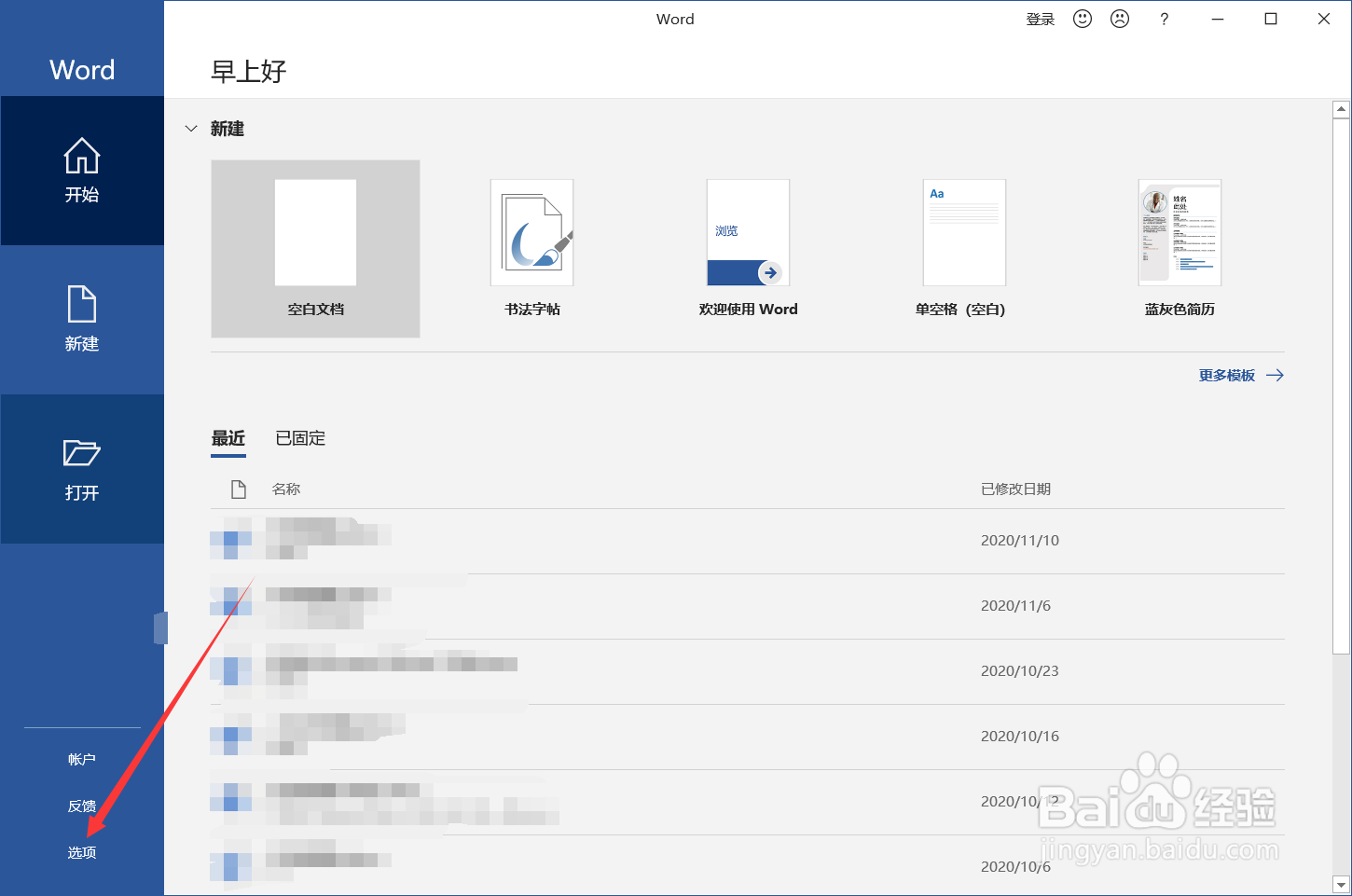Pick the 蓝灰色简历 resume template
The width and height of the screenshot is (1352, 896).
[x=1180, y=249]
